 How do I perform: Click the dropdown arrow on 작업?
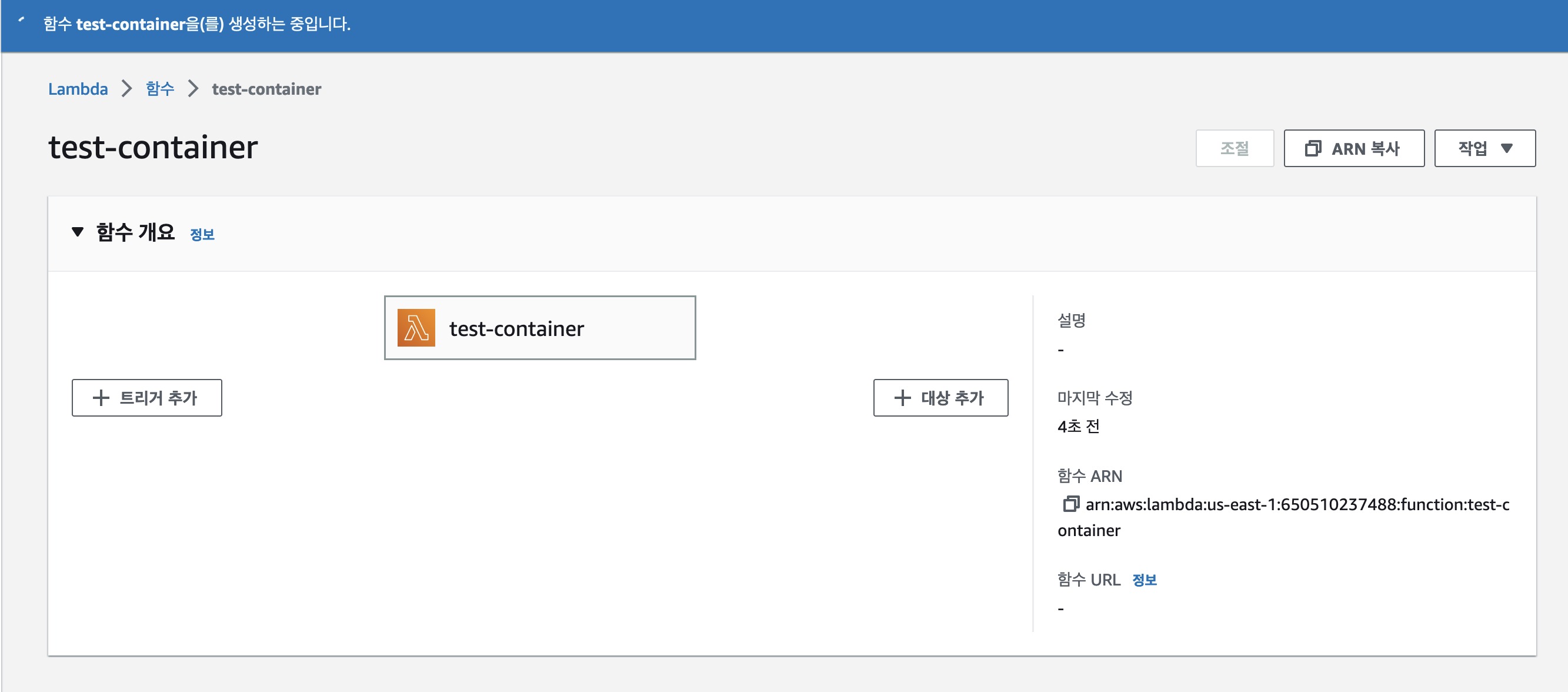pyautogui.click(x=1506, y=148)
